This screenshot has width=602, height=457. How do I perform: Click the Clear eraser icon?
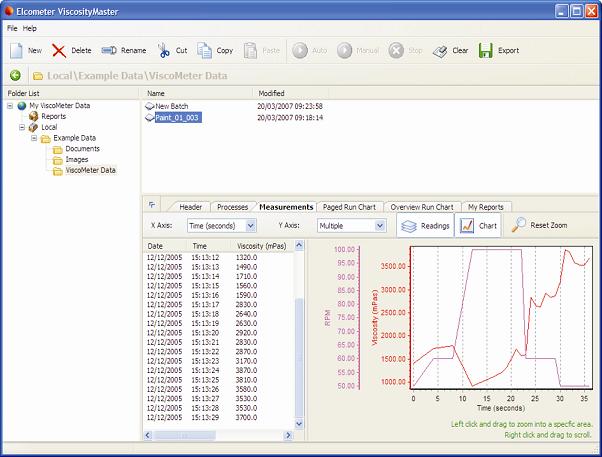[x=440, y=51]
